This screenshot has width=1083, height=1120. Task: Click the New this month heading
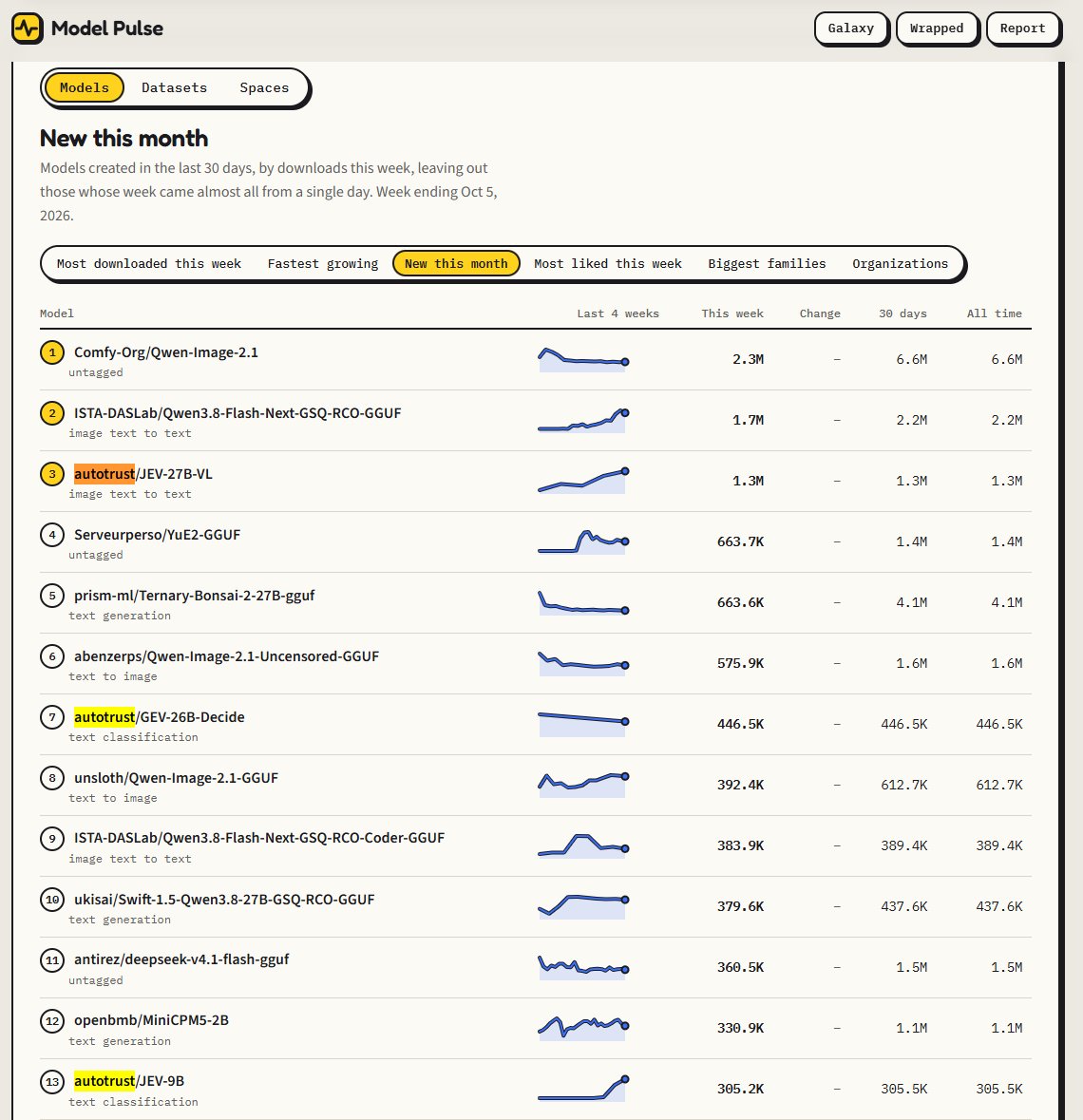(124, 138)
